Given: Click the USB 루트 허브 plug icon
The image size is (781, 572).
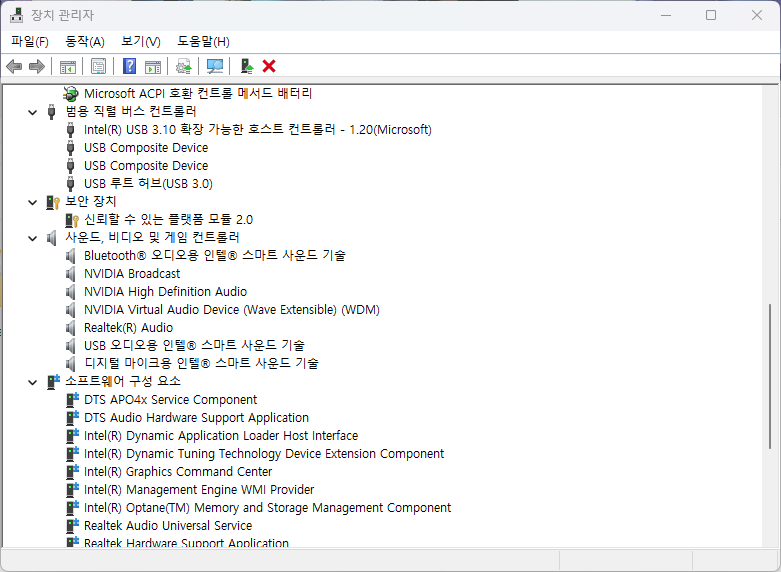Looking at the screenshot, I should pyautogui.click(x=71, y=184).
